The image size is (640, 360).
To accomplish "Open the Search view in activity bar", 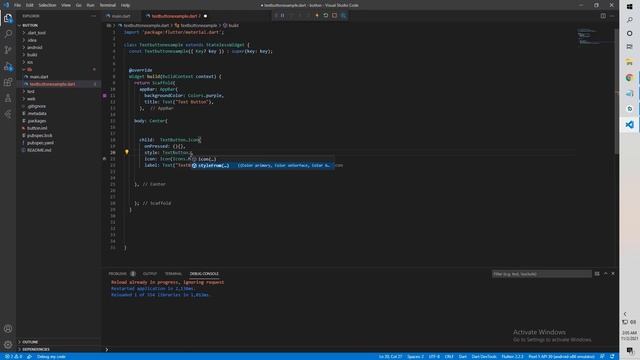I will coord(8,34).
